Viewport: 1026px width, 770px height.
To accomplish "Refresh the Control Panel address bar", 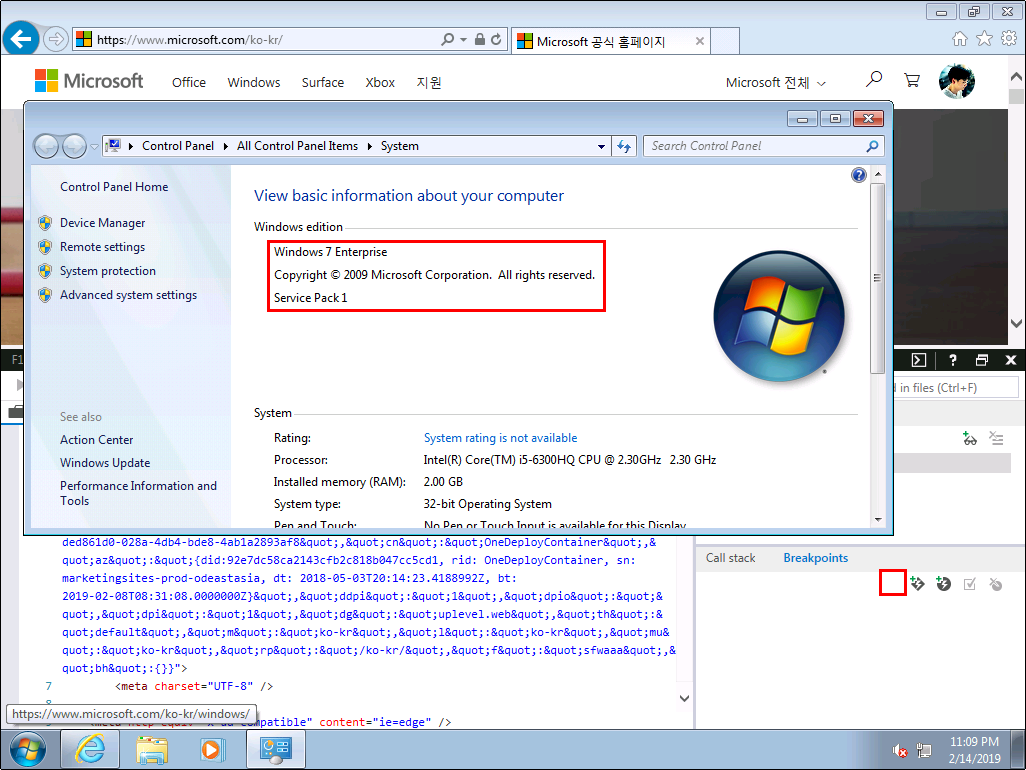I will [624, 146].
